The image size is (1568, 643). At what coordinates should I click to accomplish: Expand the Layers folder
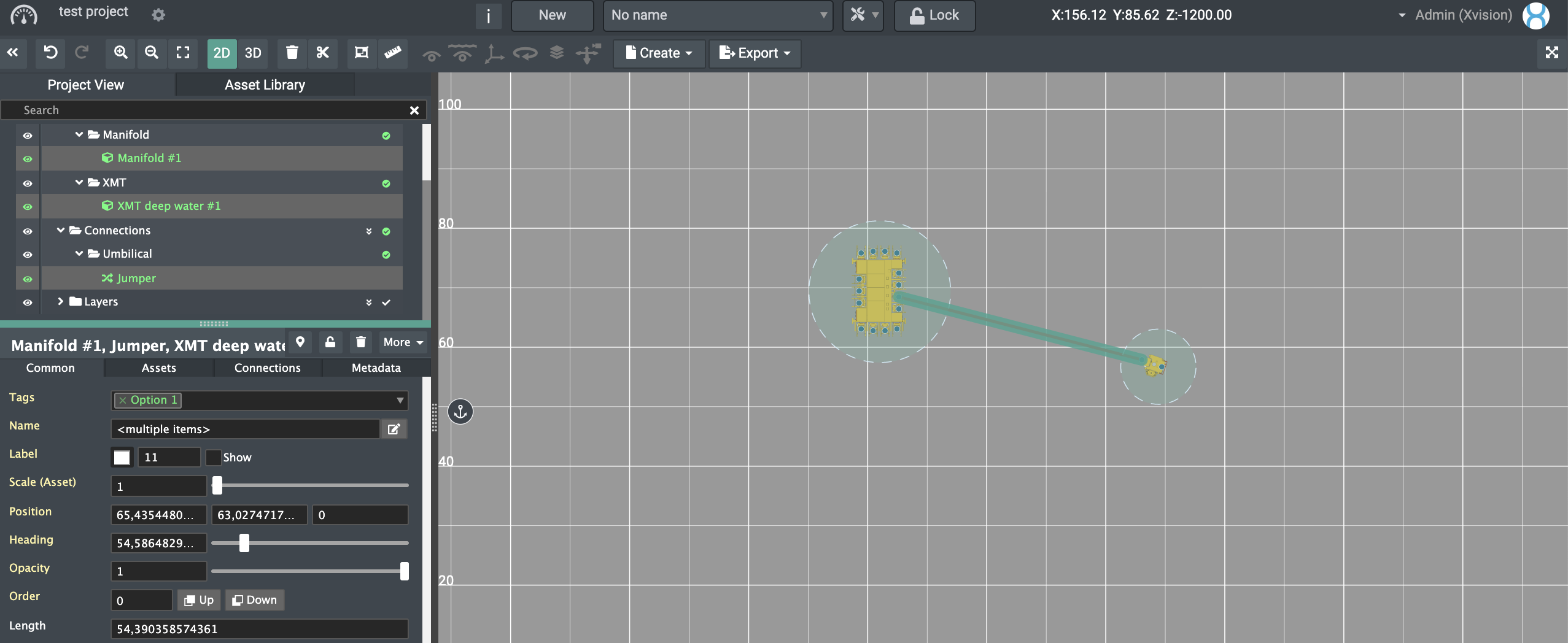60,301
